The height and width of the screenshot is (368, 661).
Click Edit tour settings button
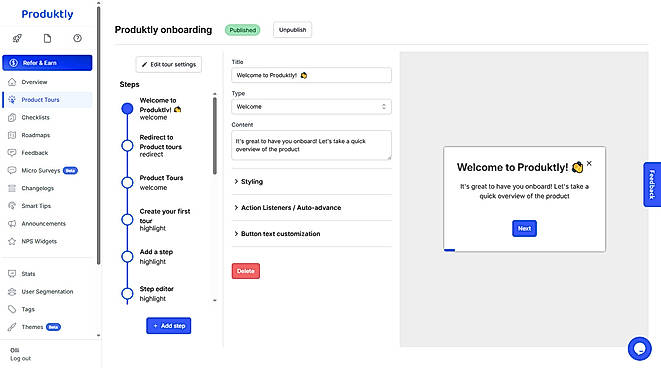pos(169,64)
